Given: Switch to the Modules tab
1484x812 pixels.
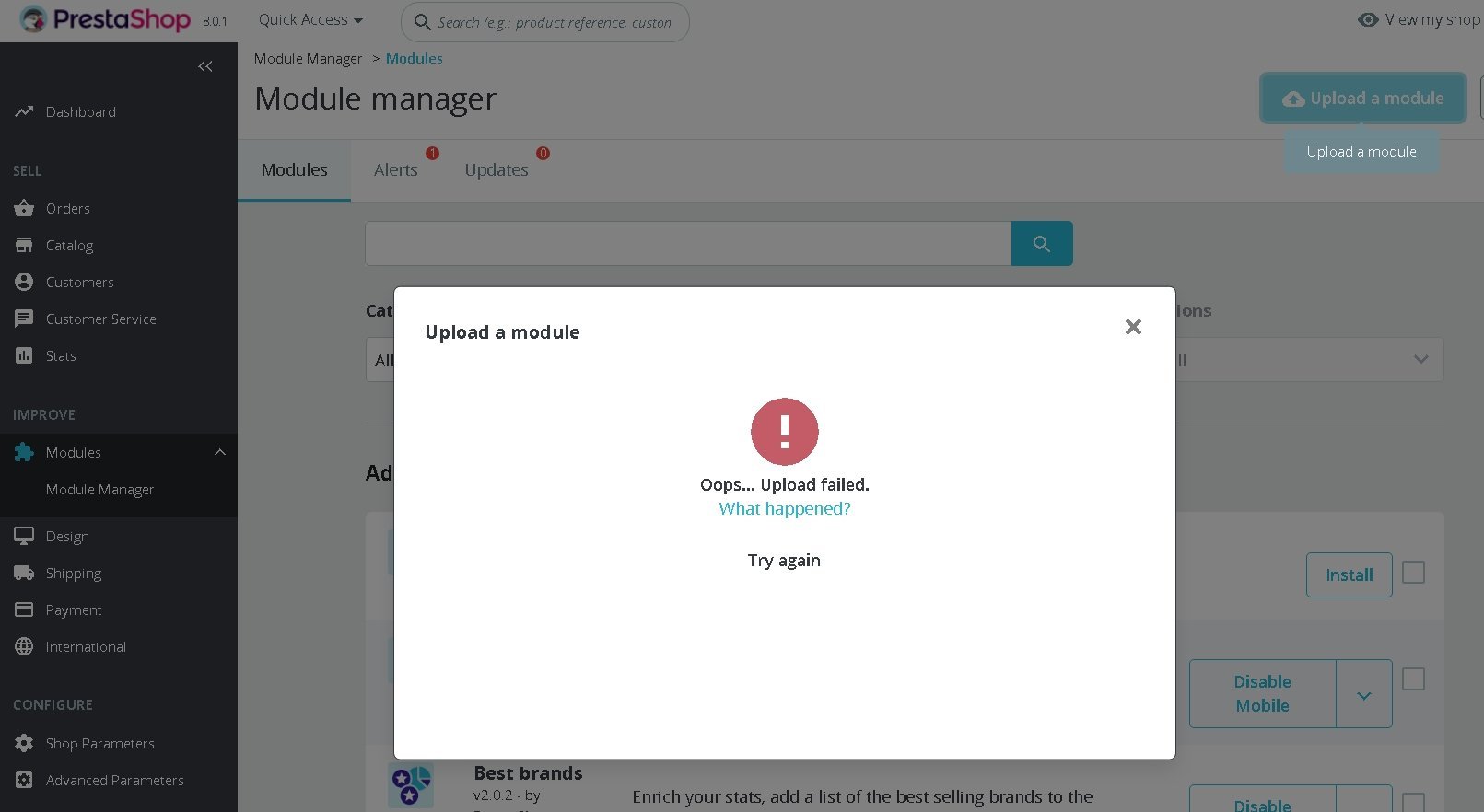Looking at the screenshot, I should pyautogui.click(x=294, y=169).
